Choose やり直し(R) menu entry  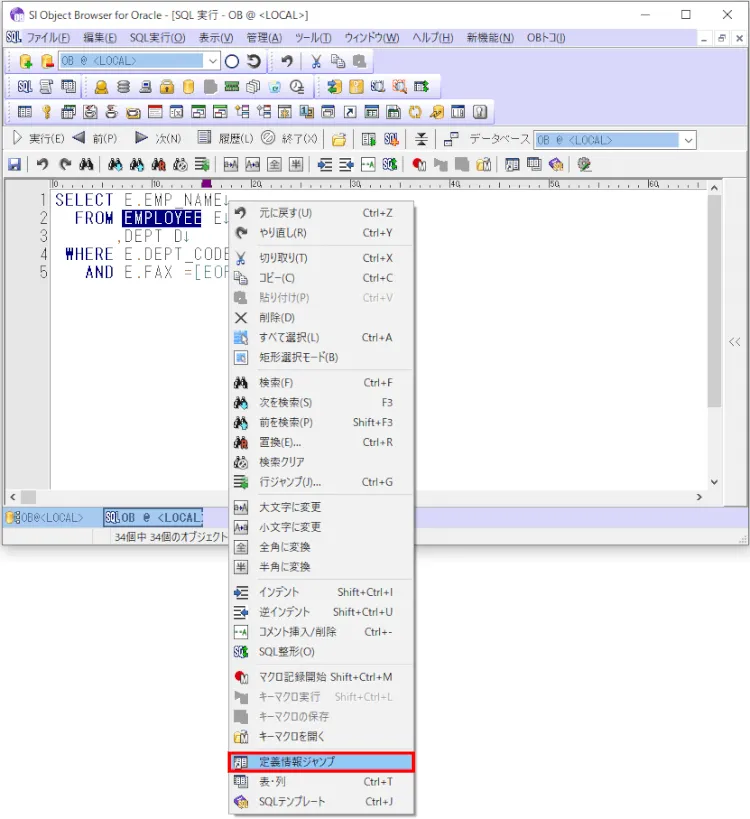click(x=321, y=233)
